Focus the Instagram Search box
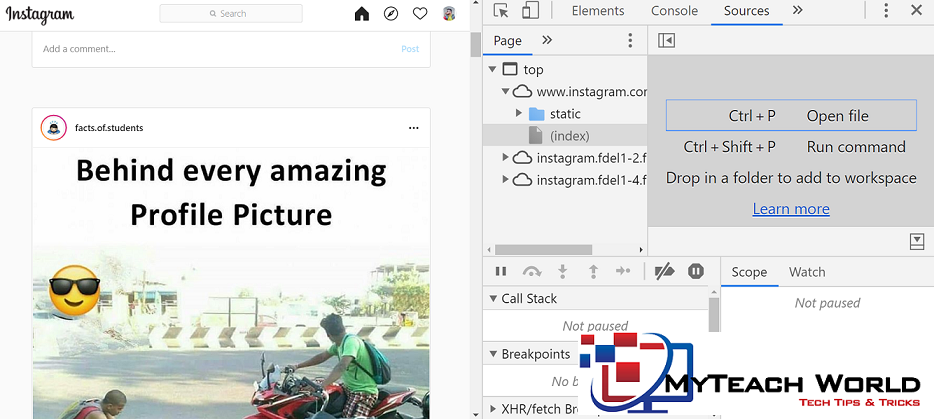Image resolution: width=934 pixels, height=419 pixels. 231,13
